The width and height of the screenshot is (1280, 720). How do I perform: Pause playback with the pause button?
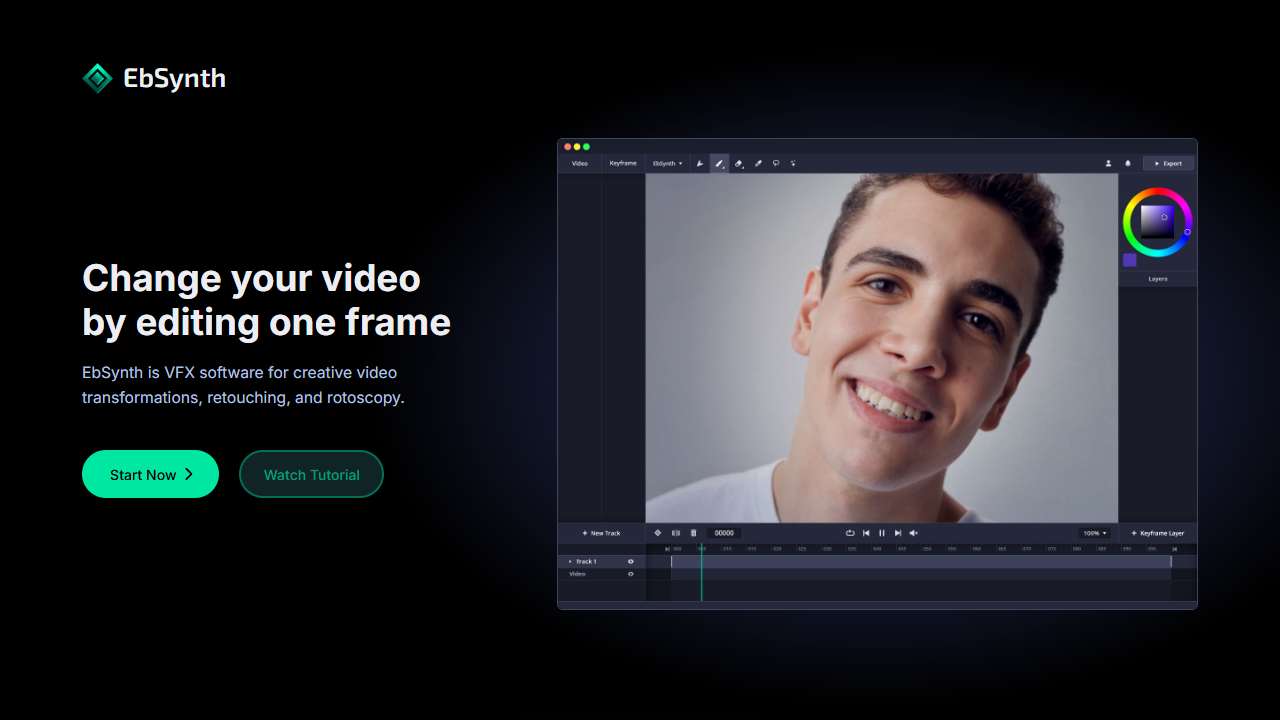[x=882, y=533]
